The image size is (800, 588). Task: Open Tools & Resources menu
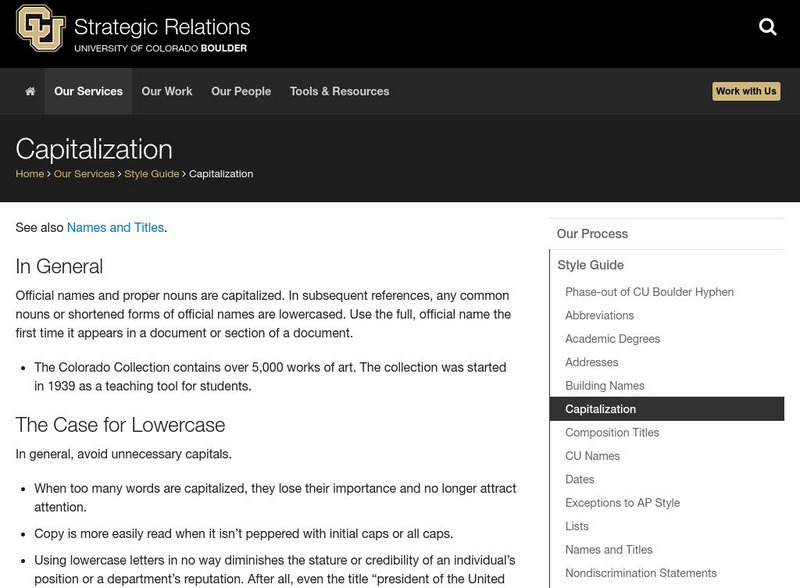339,91
